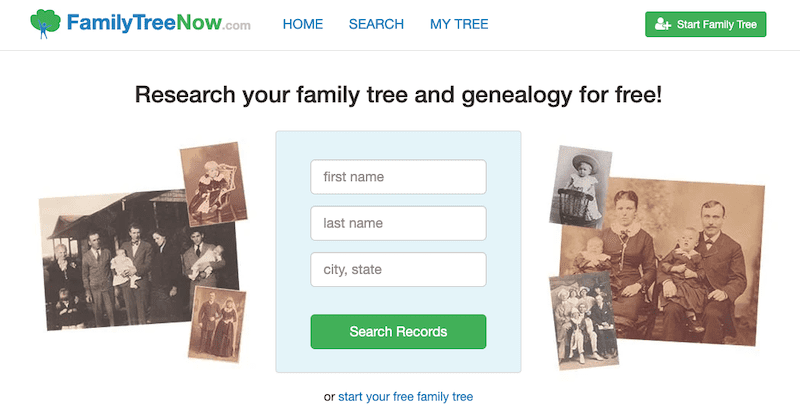Click the 'Research your family tree' heading
The image size is (800, 416).
point(398,96)
